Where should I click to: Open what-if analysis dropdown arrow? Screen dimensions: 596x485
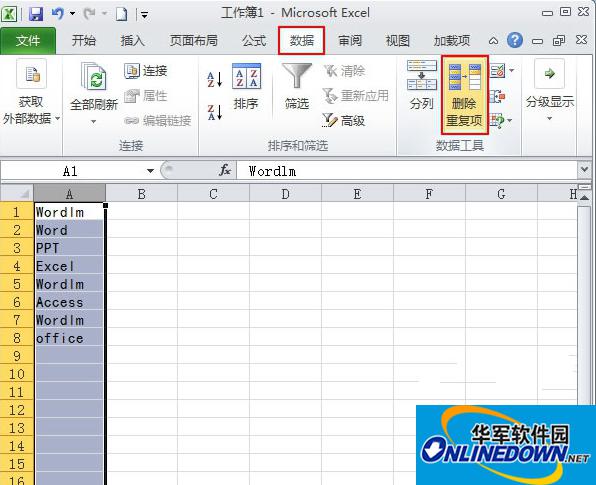pyautogui.click(x=510, y=121)
